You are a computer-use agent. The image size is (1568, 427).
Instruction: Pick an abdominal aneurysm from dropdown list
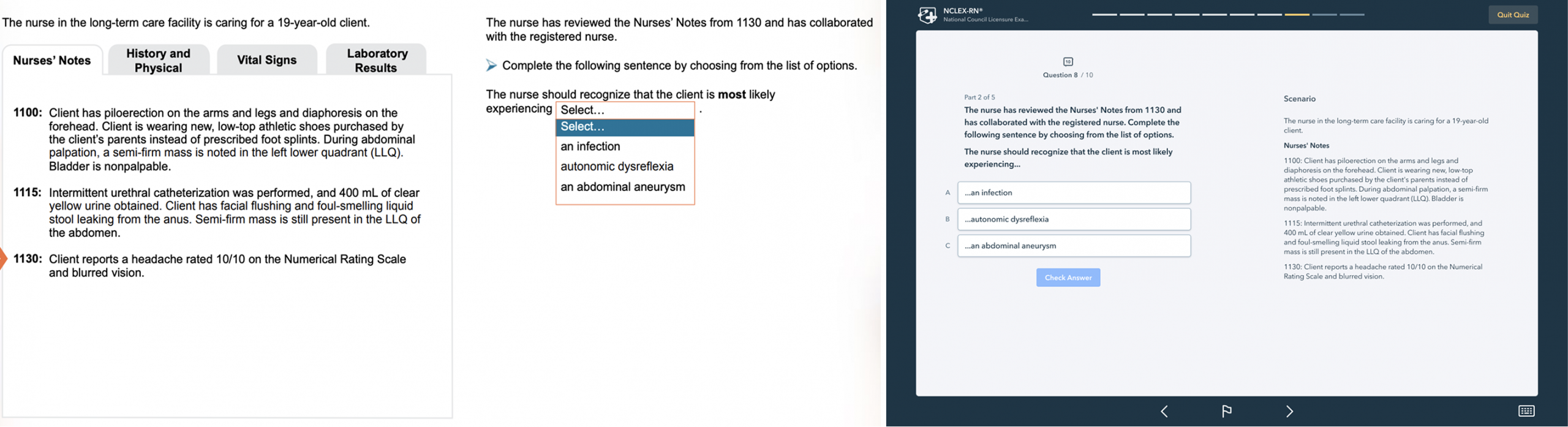(622, 187)
